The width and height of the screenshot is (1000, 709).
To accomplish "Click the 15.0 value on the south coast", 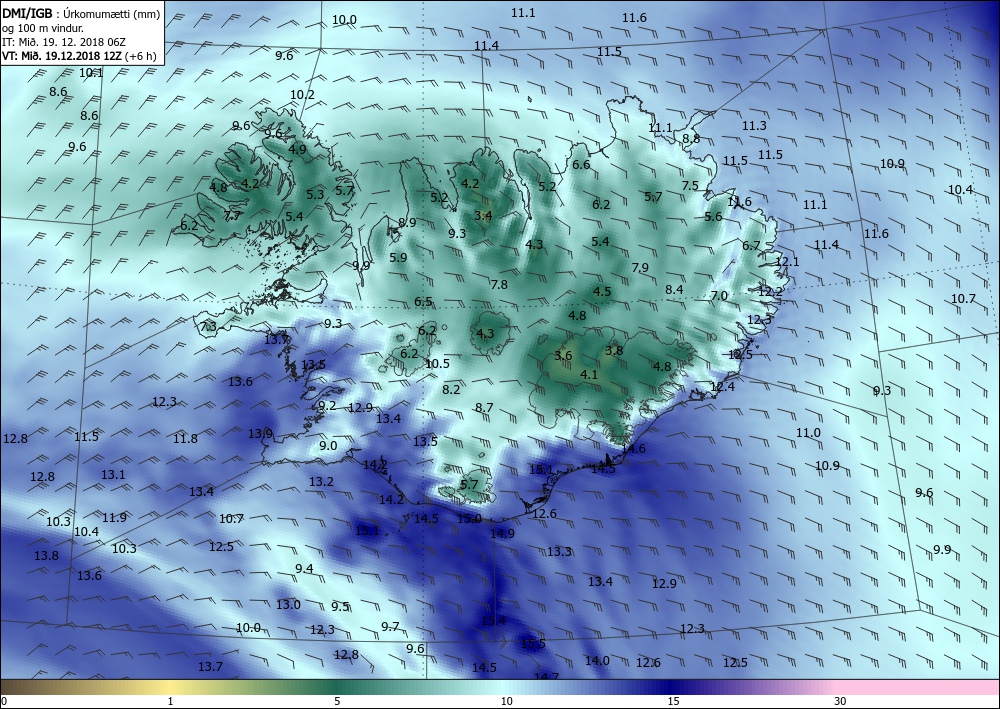I will coord(469,519).
